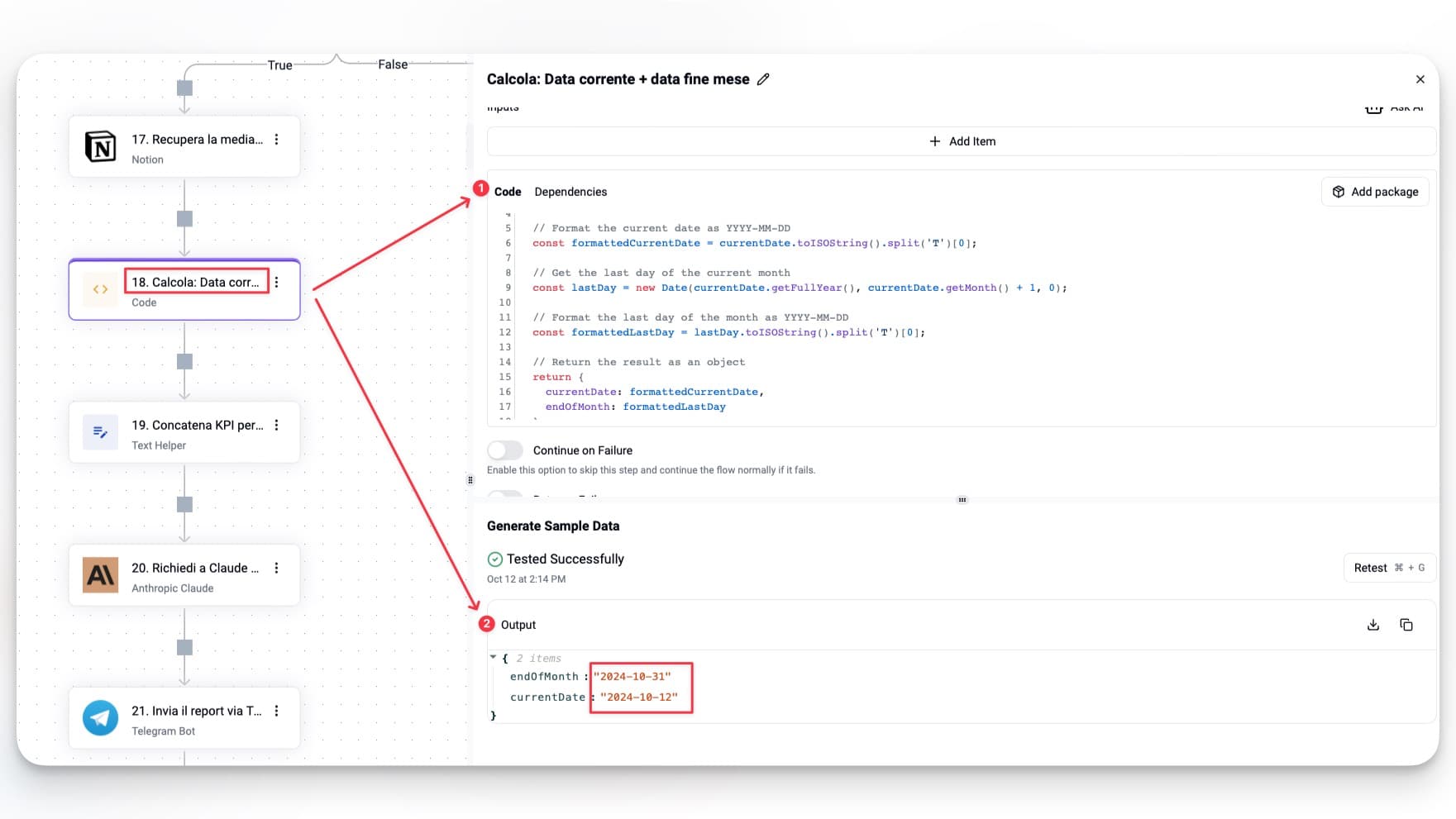Click the Generate Sample Data heading
Screen dimensions: 1456x819
pos(553,526)
